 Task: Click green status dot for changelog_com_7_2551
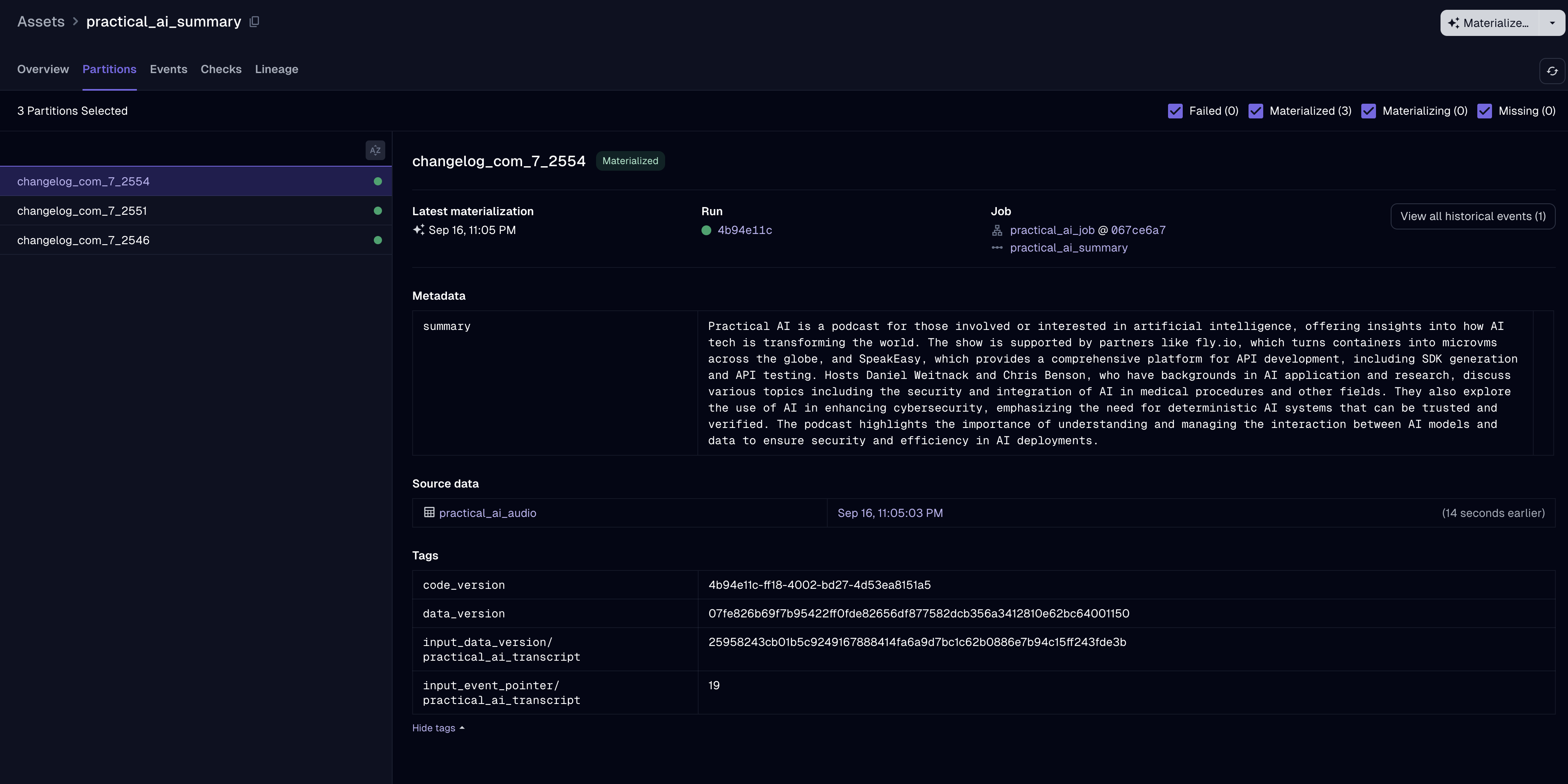(377, 211)
